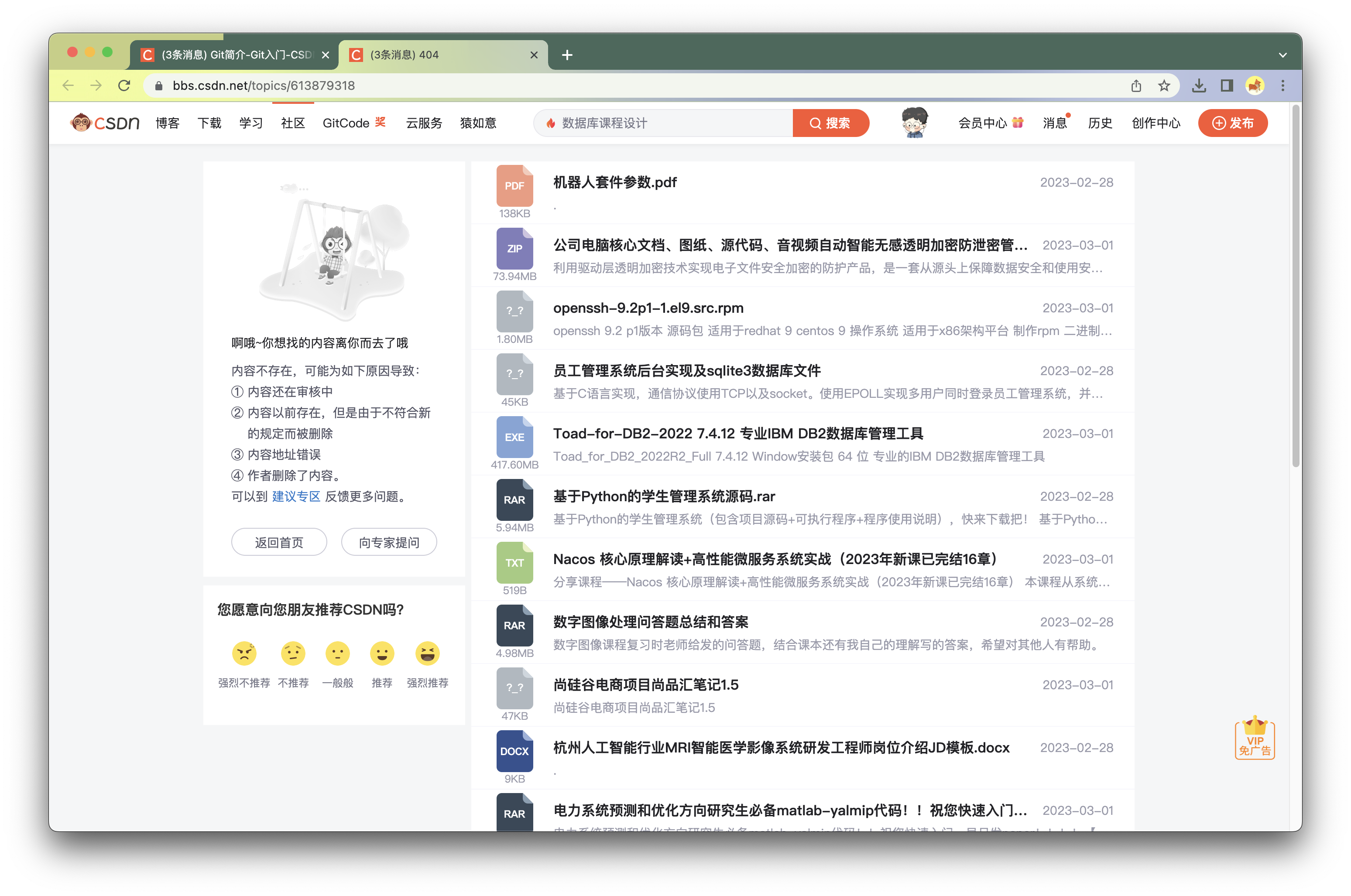Open the 下载 navigation menu item
1351x896 pixels.
click(209, 123)
